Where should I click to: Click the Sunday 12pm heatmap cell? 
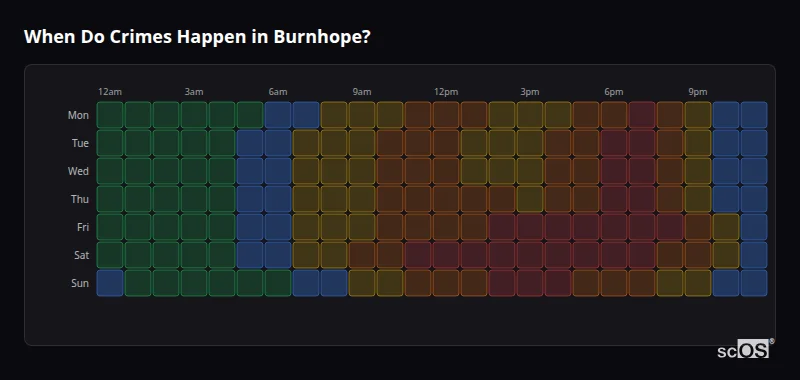coord(446,283)
